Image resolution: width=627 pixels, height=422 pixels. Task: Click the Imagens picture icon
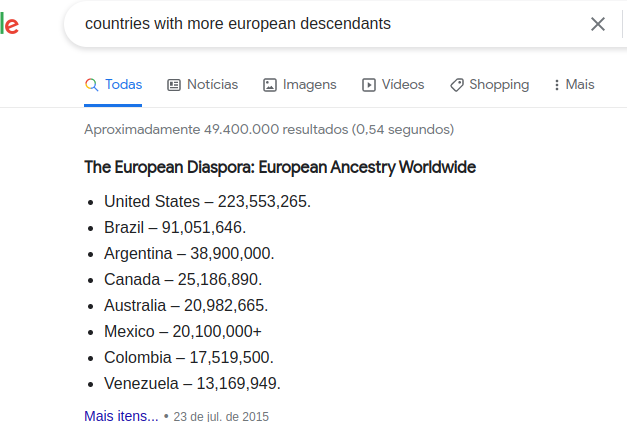tap(270, 85)
